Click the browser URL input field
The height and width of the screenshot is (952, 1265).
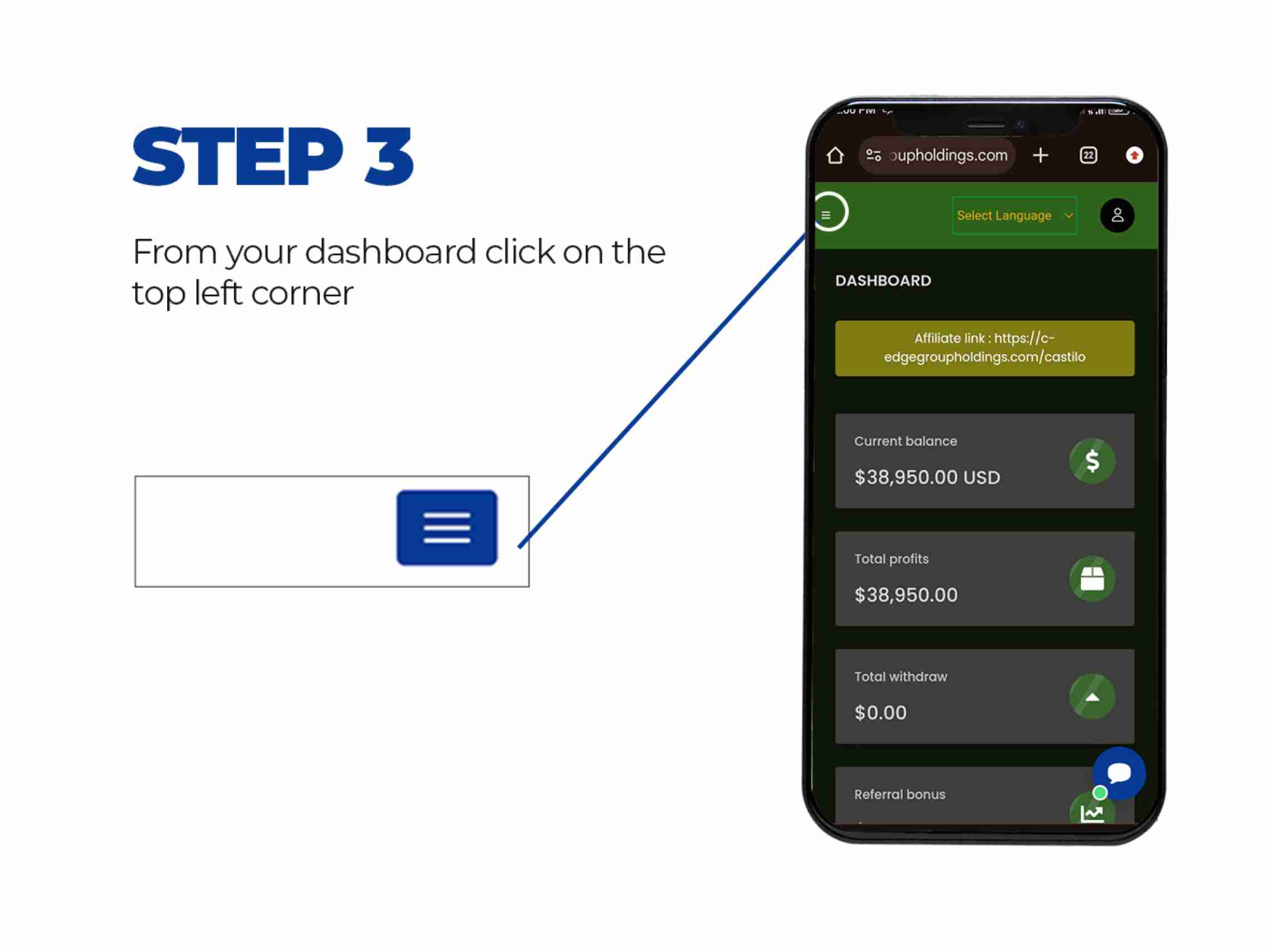click(941, 155)
